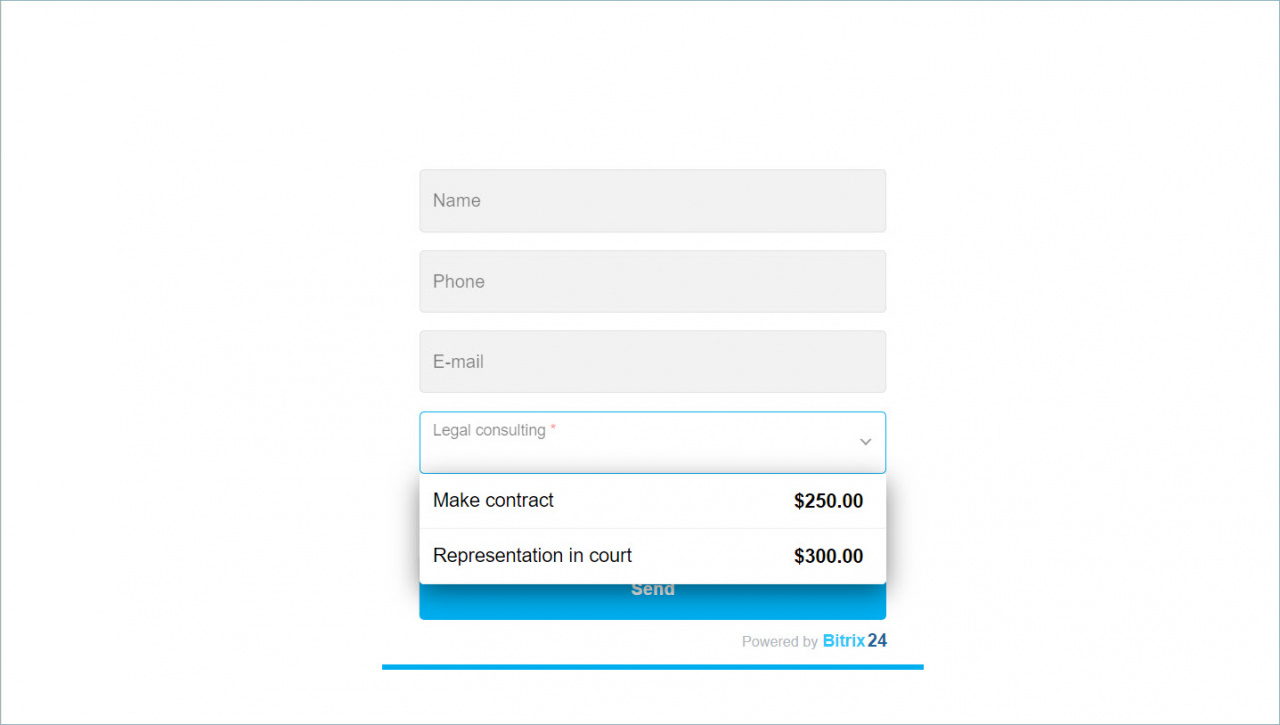Collapse the Legal consulting dropdown field

tap(652, 442)
